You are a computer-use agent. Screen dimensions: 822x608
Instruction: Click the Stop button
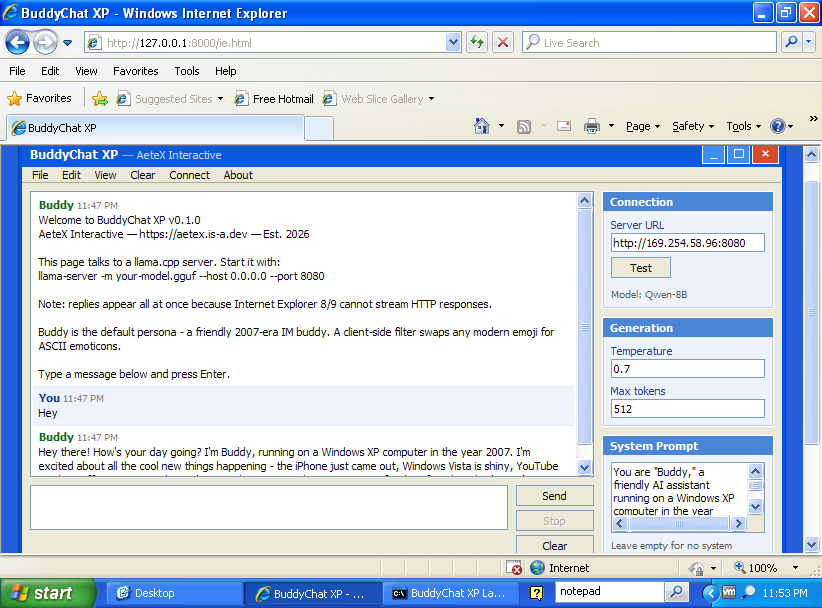555,521
